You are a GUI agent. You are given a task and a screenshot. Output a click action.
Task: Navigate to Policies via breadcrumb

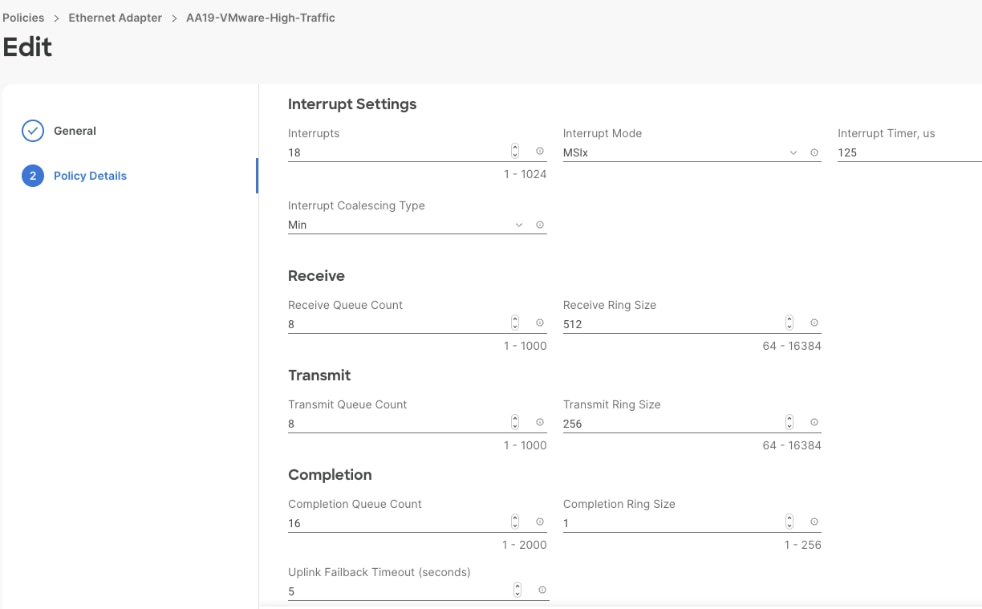[x=21, y=16]
